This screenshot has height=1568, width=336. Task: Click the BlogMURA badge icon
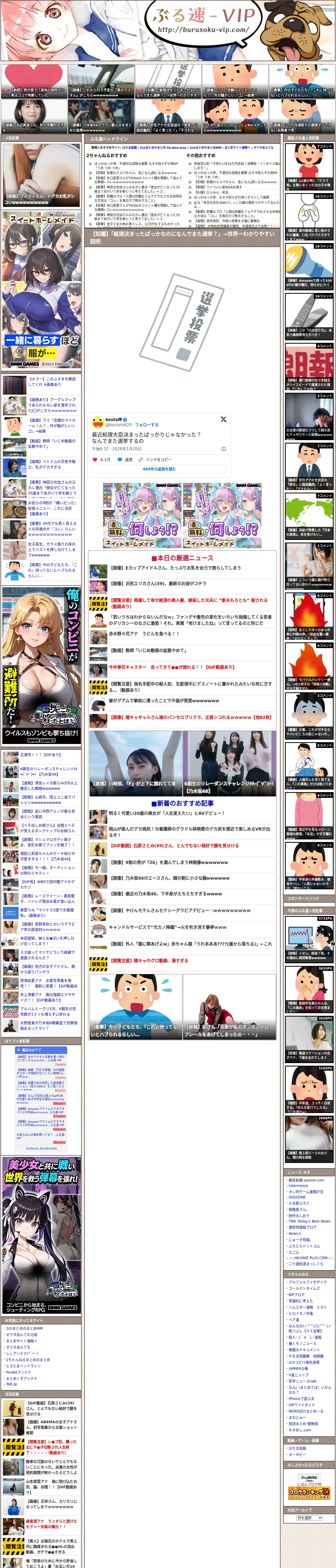click(309, 1477)
